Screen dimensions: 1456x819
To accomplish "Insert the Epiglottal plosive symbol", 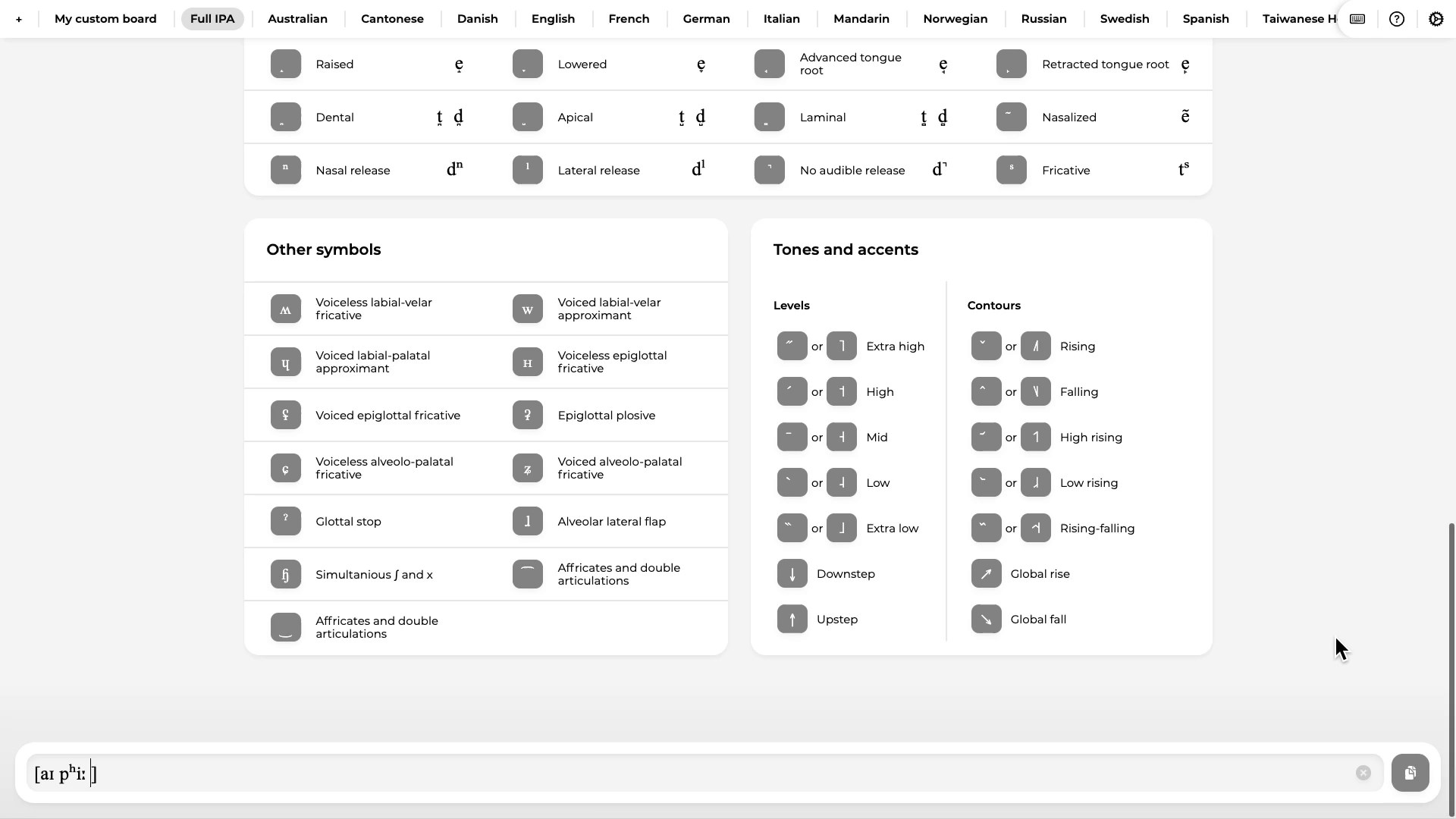I will point(528,415).
